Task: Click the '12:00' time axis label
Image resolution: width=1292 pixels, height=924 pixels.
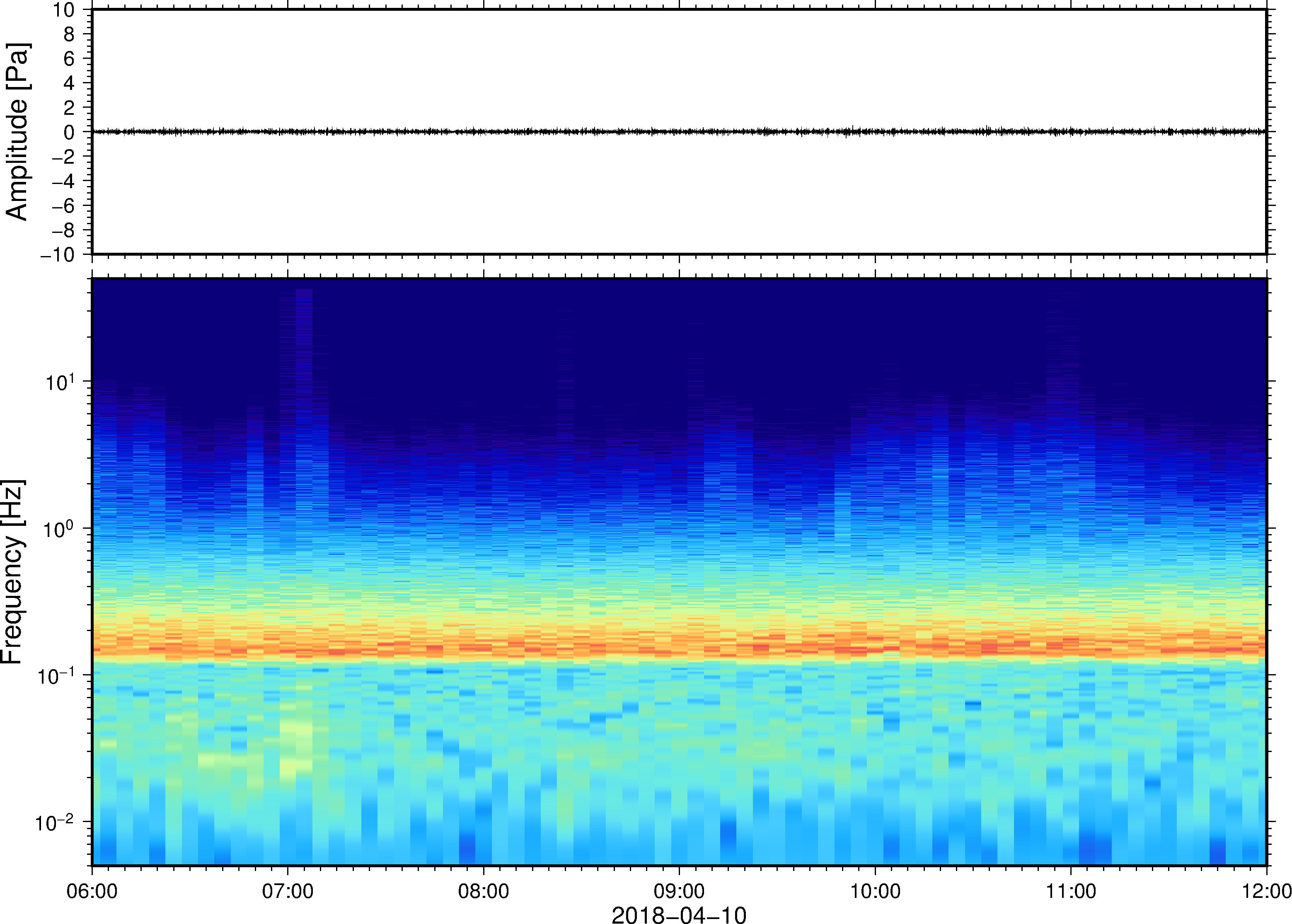Action: tap(1266, 891)
